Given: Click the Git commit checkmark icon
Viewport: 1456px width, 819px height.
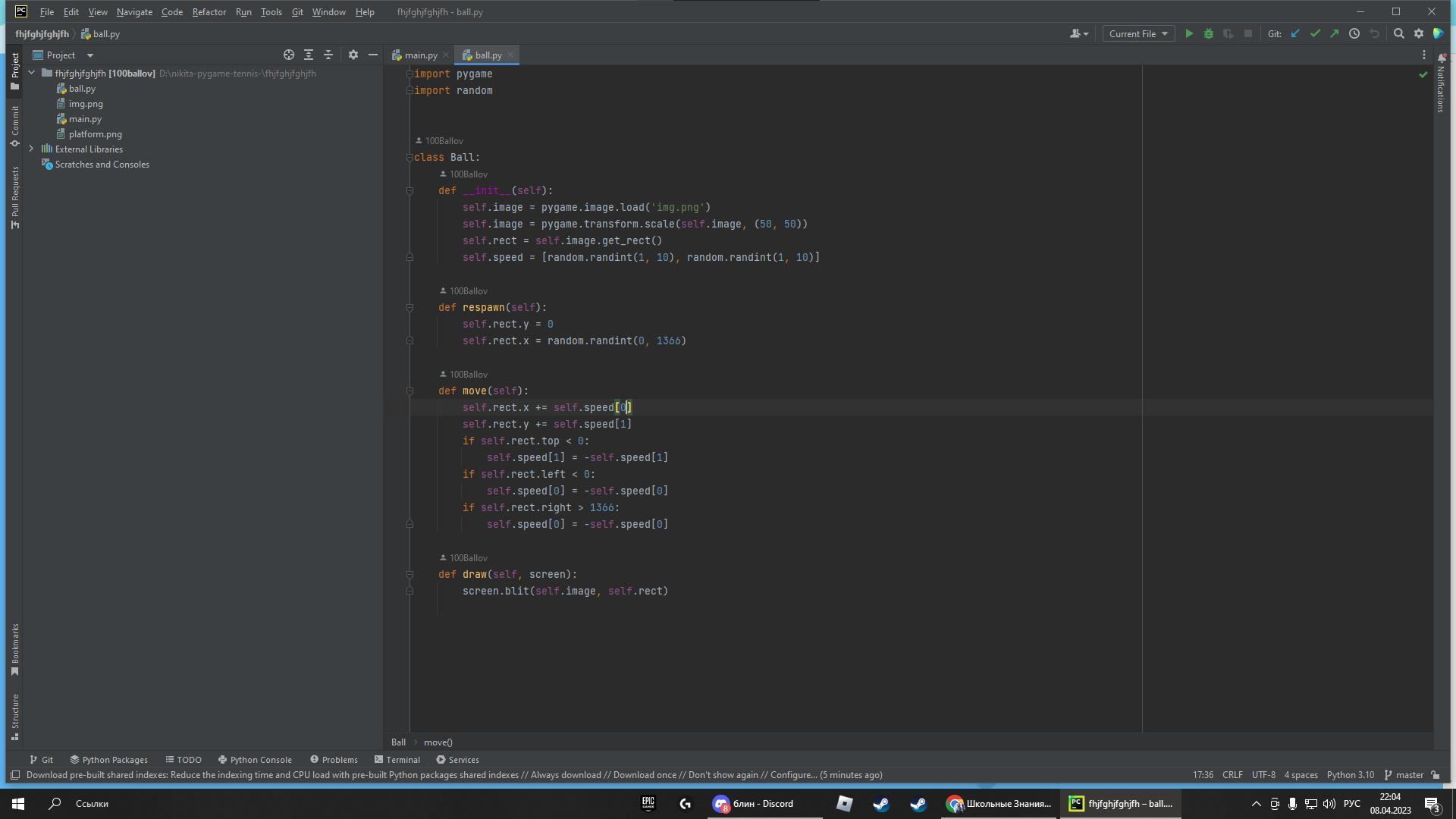Looking at the screenshot, I should (x=1315, y=33).
